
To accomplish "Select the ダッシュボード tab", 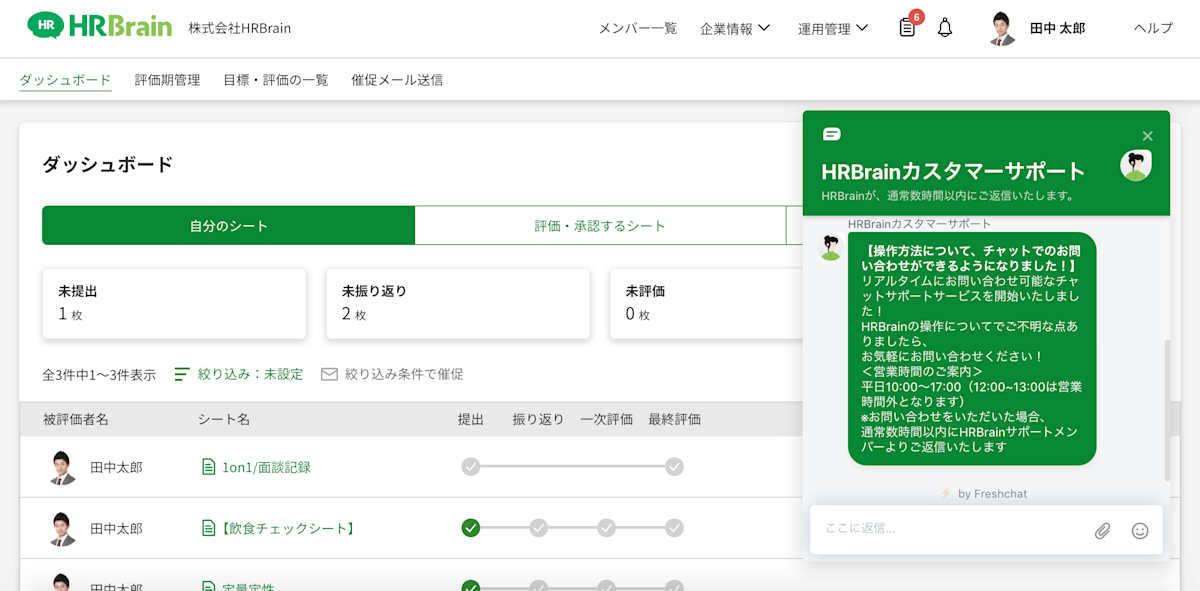I will click(65, 80).
